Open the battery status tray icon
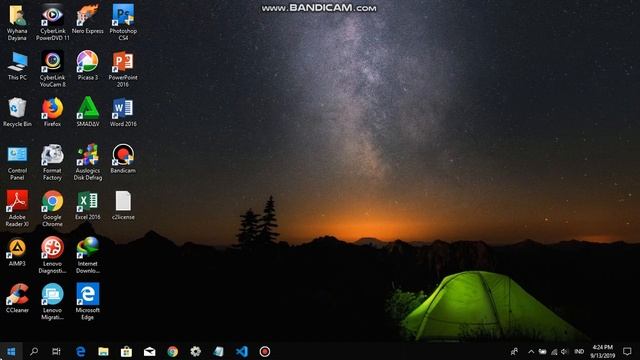The image size is (640, 360). coord(542,351)
